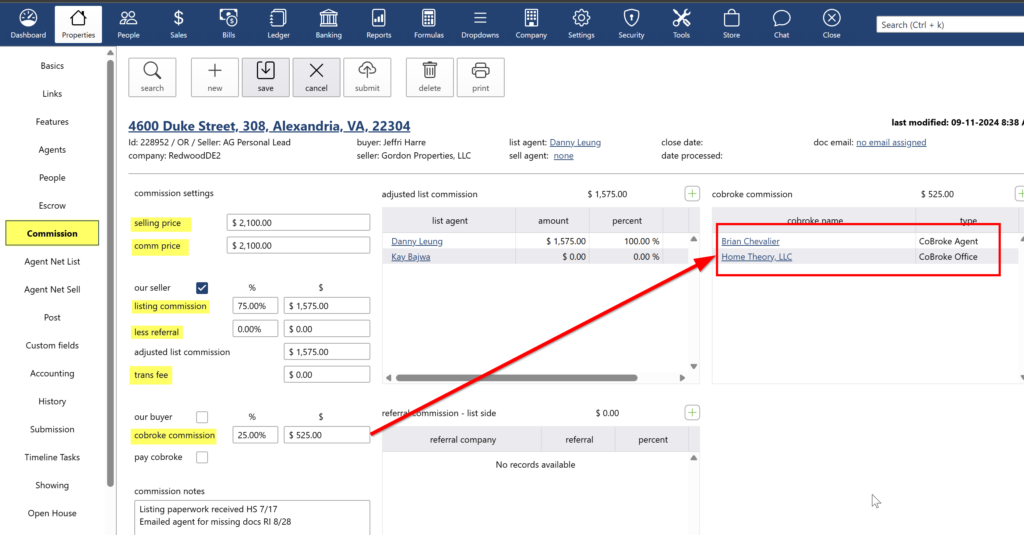
Task: Enable the pay cobroke checkbox
Action: (x=202, y=457)
